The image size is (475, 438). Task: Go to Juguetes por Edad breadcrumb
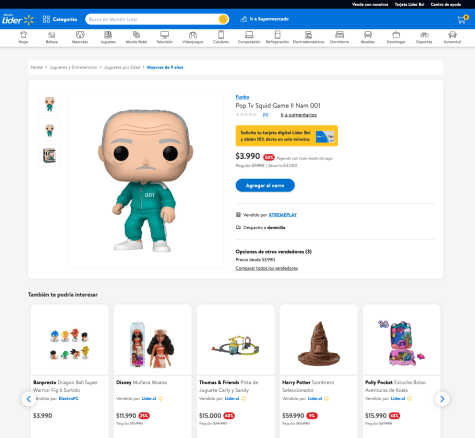pos(122,67)
